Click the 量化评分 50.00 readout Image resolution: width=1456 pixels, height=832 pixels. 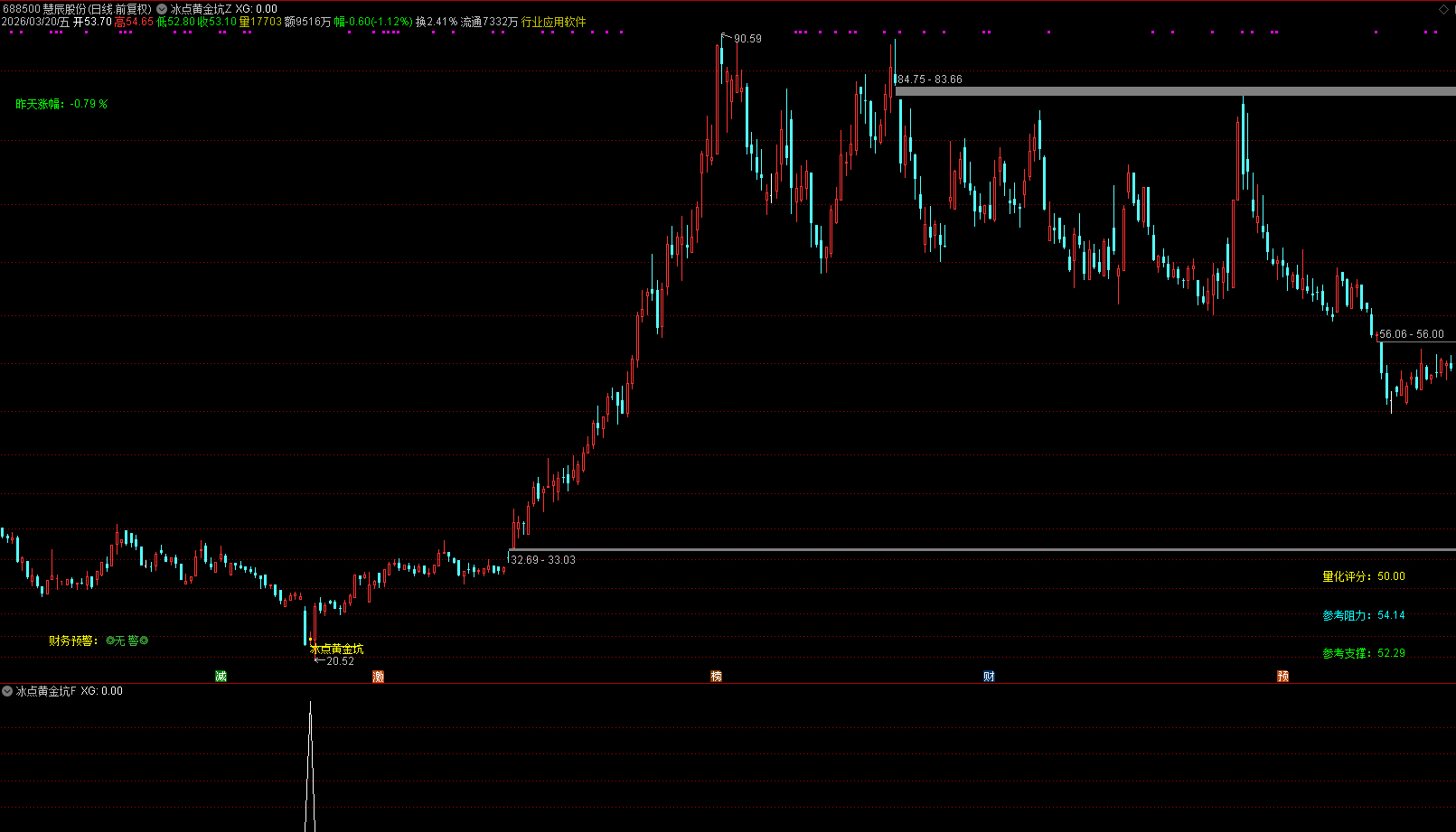click(x=1364, y=576)
